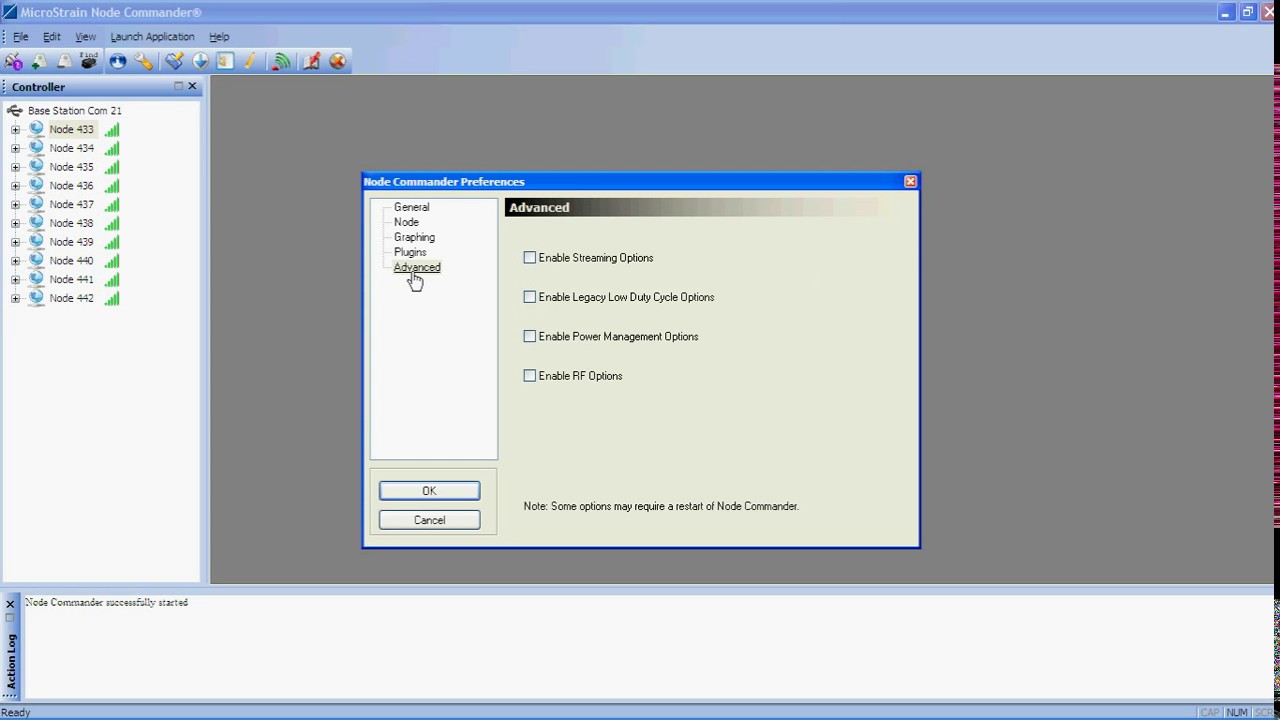Open the wrench settings toolbar icon

(144, 62)
